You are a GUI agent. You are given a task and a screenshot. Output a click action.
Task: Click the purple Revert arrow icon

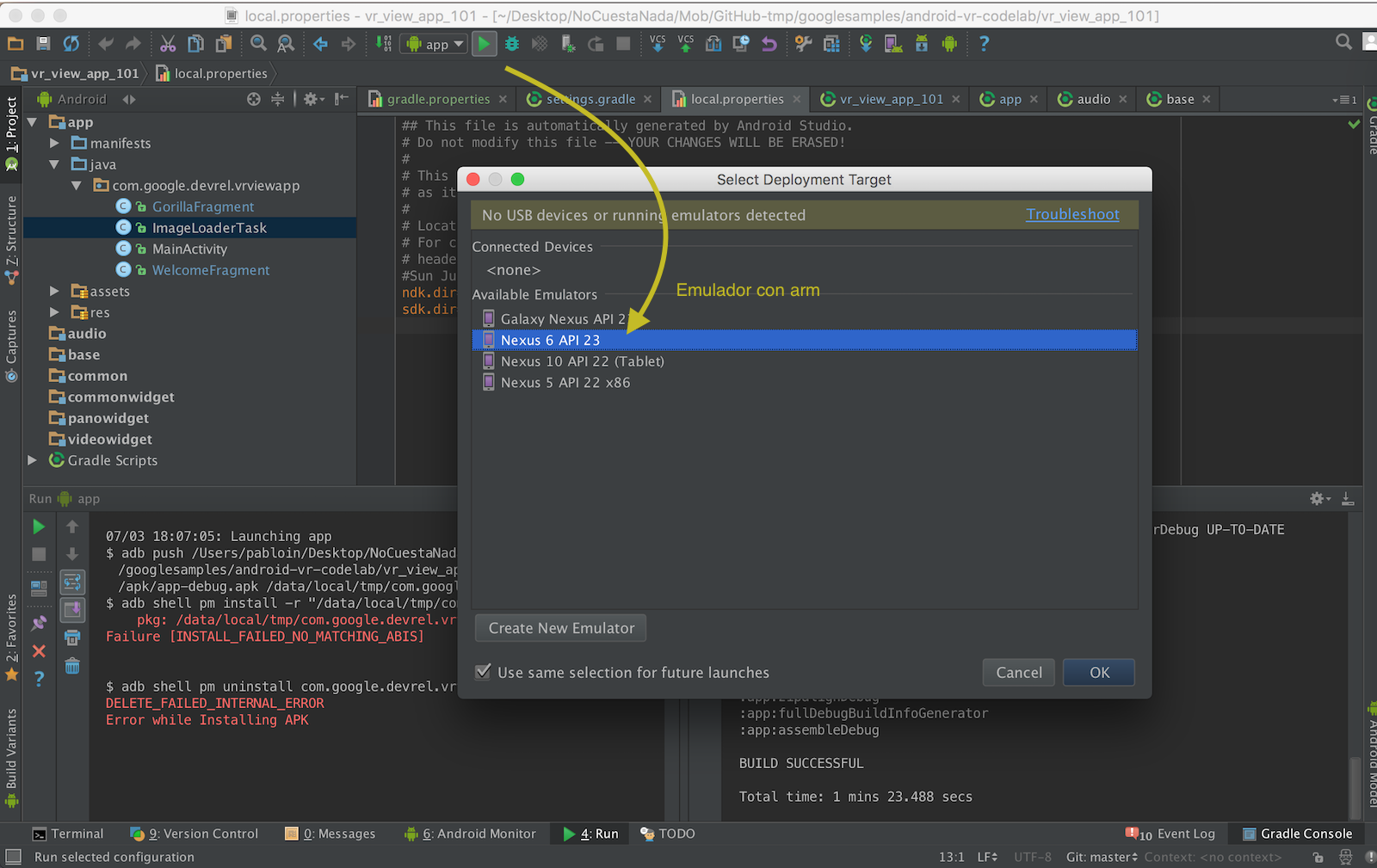click(769, 43)
